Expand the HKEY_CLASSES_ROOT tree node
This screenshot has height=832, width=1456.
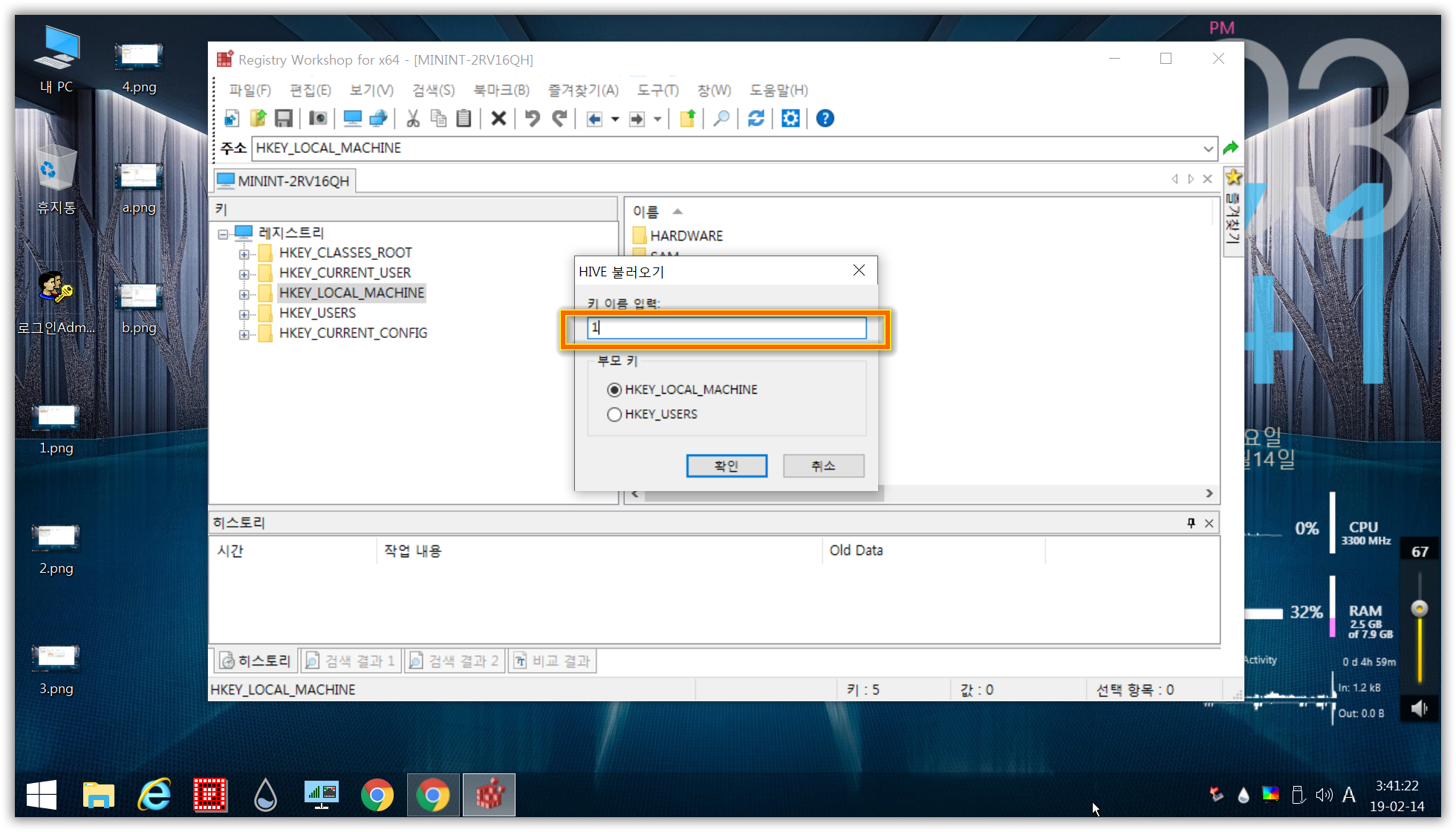(244, 254)
